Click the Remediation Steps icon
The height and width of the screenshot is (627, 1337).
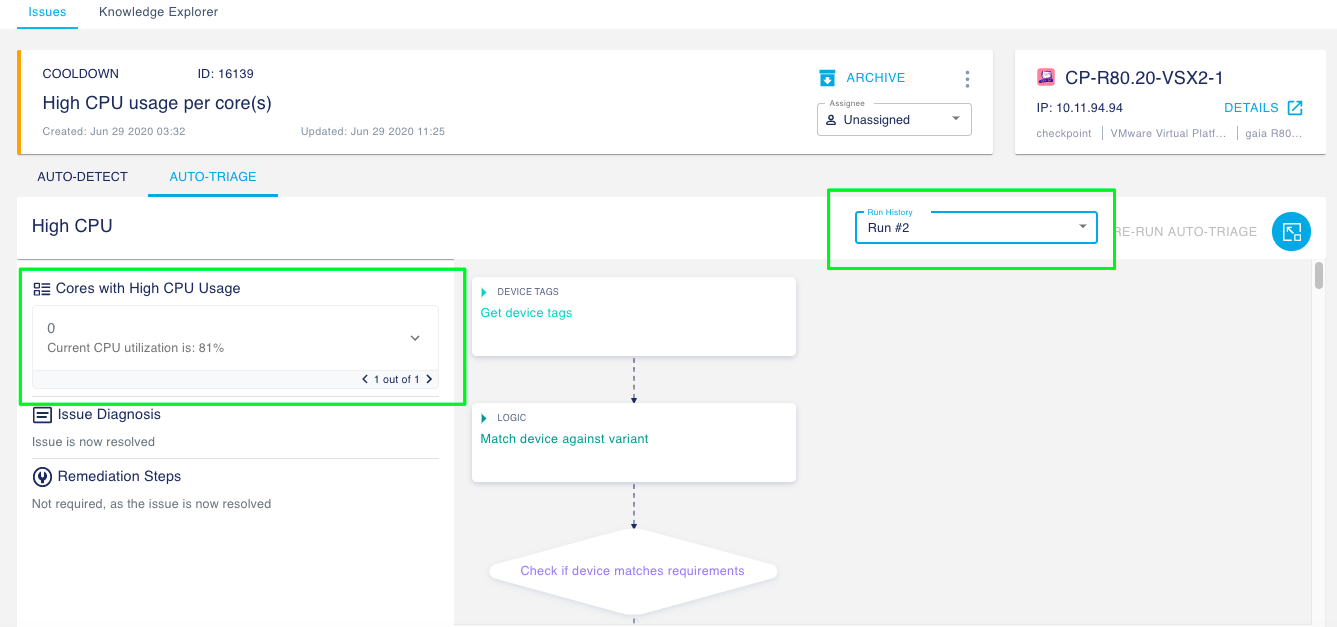coord(43,477)
